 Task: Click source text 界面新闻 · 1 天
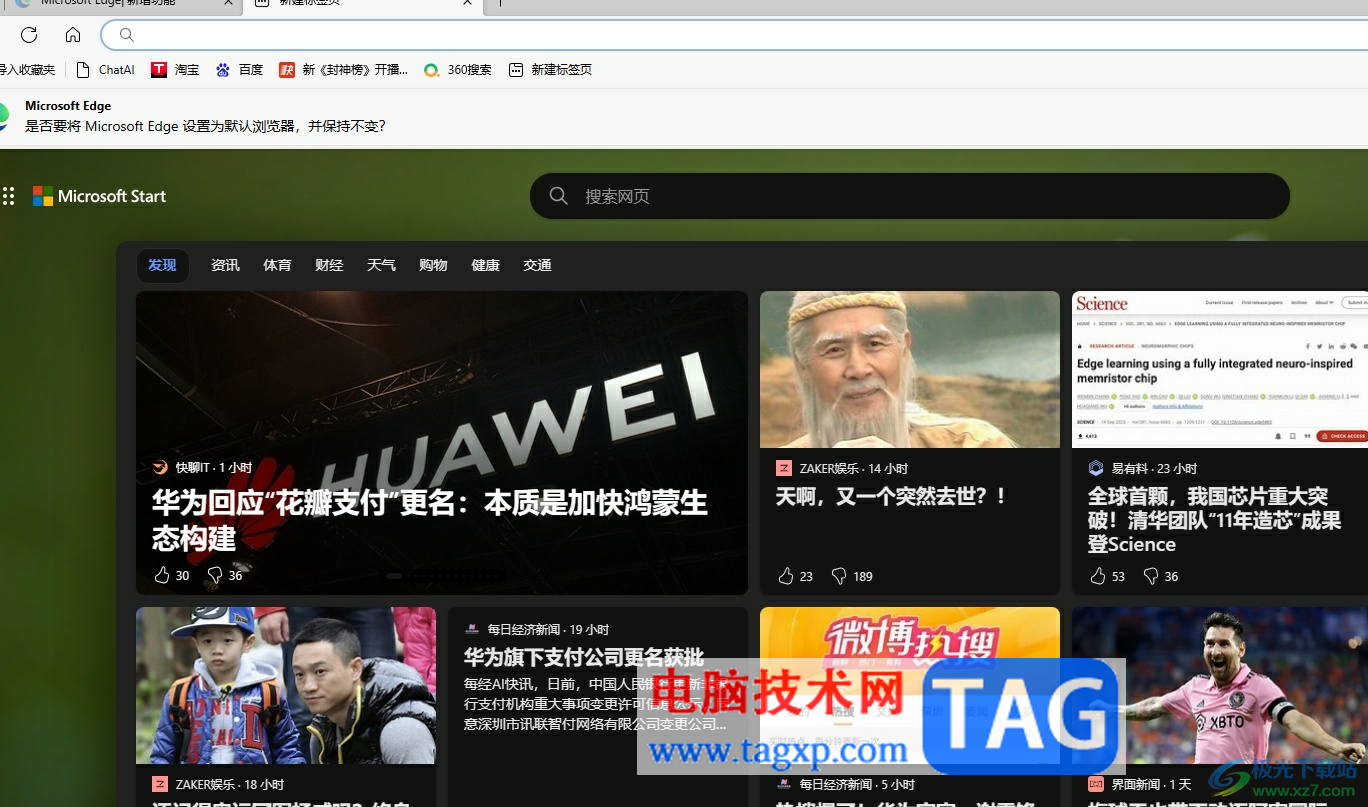1152,785
